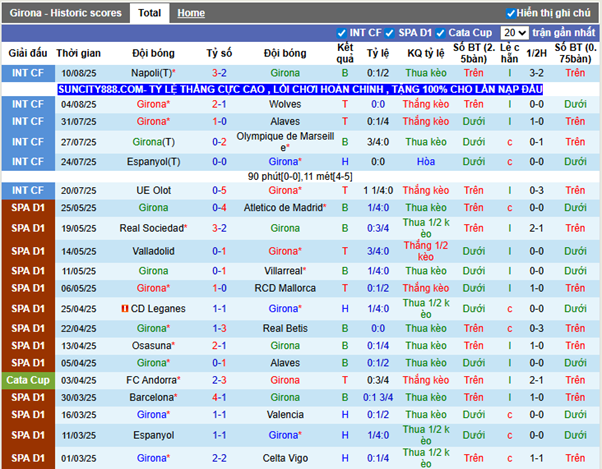Click the Girona - Historic scores title
Image resolution: width=602 pixels, height=469 pixels.
coord(65,13)
